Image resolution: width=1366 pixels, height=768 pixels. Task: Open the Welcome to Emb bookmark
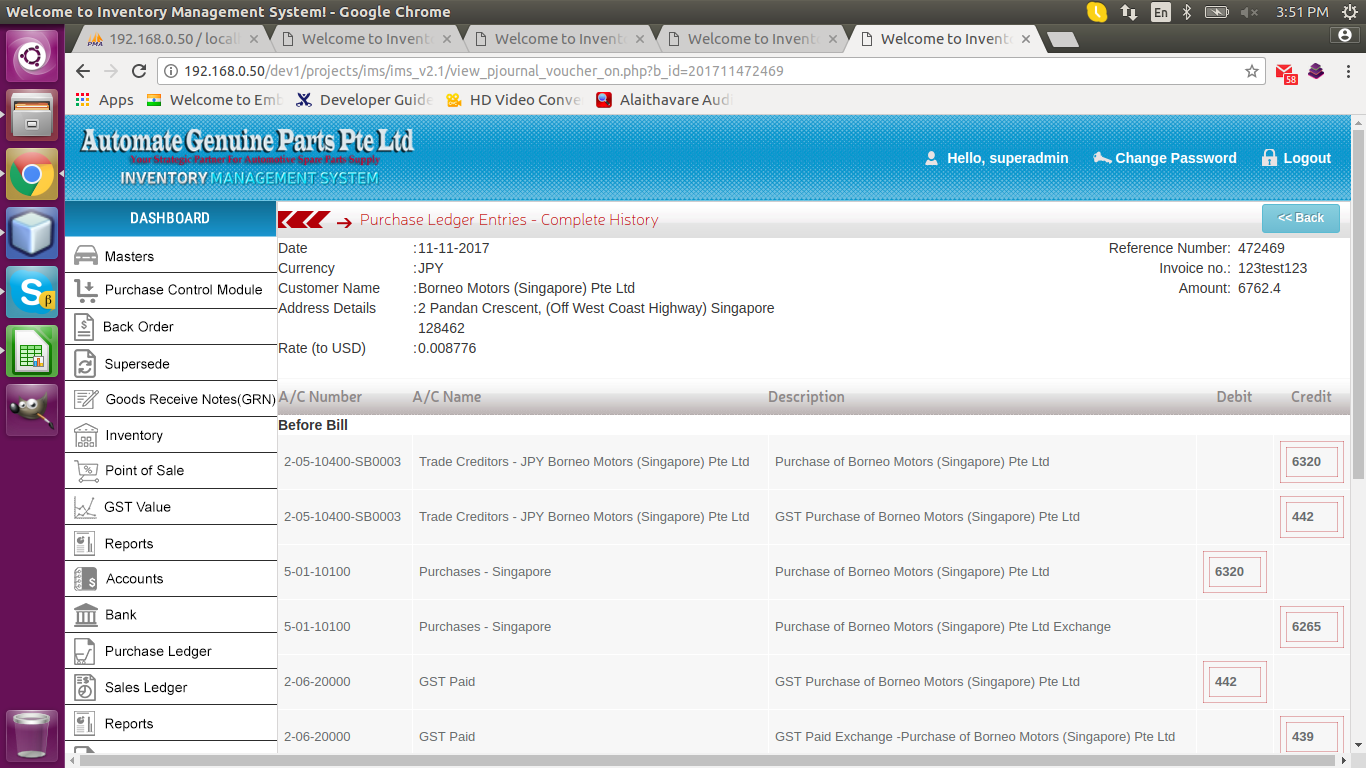pos(215,100)
